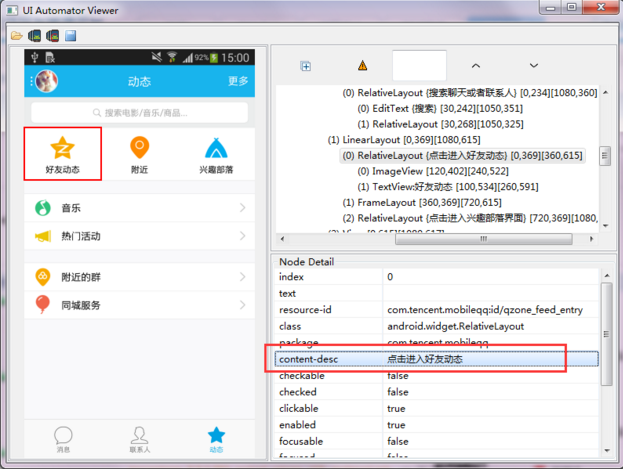623x469 pixels.
Task: Open the 附近的群 row chevron
Action: coord(242,277)
